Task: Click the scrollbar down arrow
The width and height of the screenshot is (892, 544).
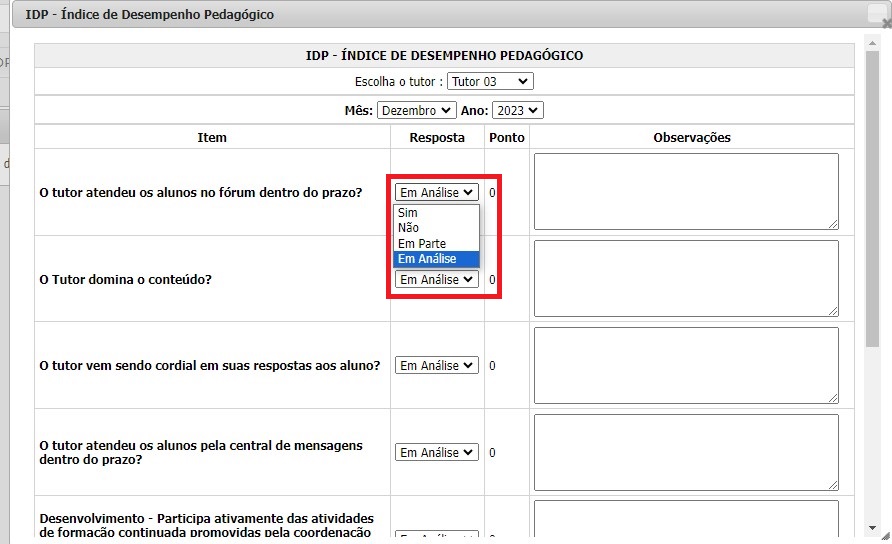Action: [872, 527]
